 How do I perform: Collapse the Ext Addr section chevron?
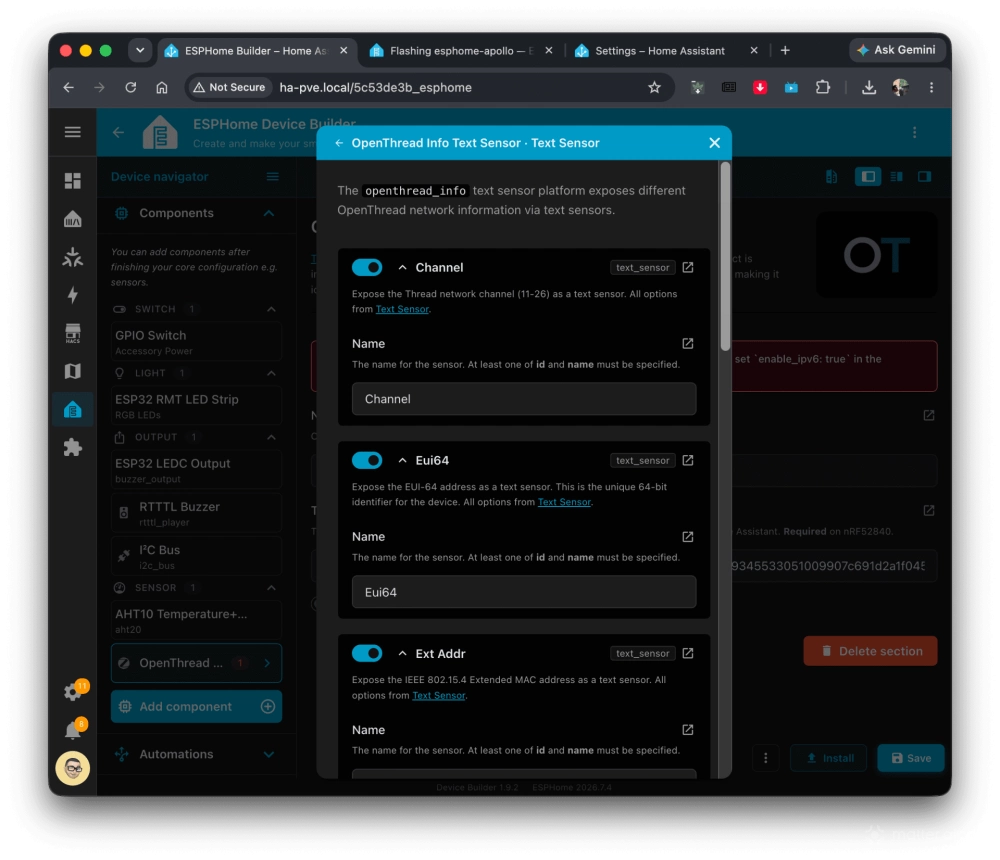click(x=402, y=653)
